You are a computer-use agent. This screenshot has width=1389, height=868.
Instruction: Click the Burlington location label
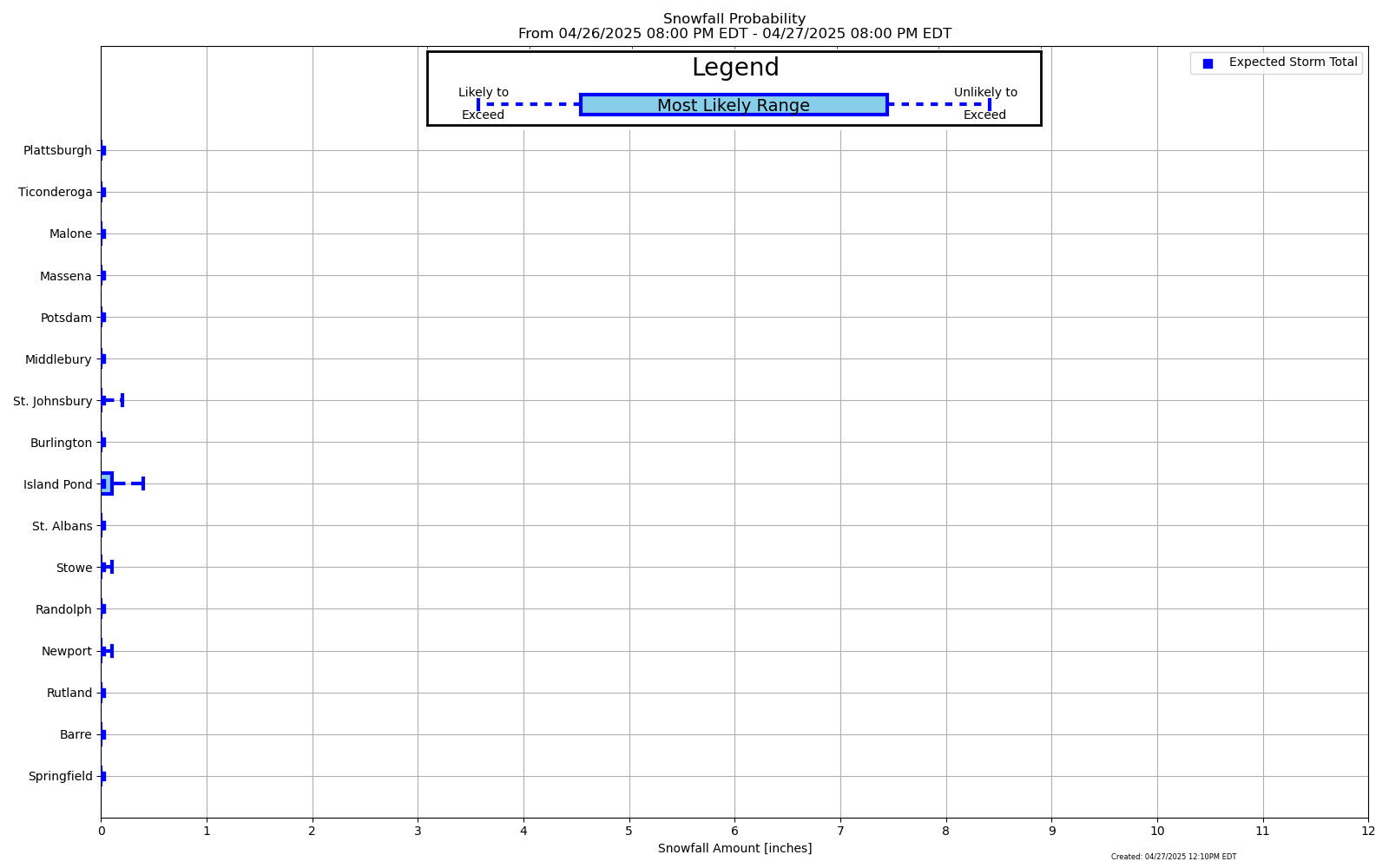coord(61,443)
